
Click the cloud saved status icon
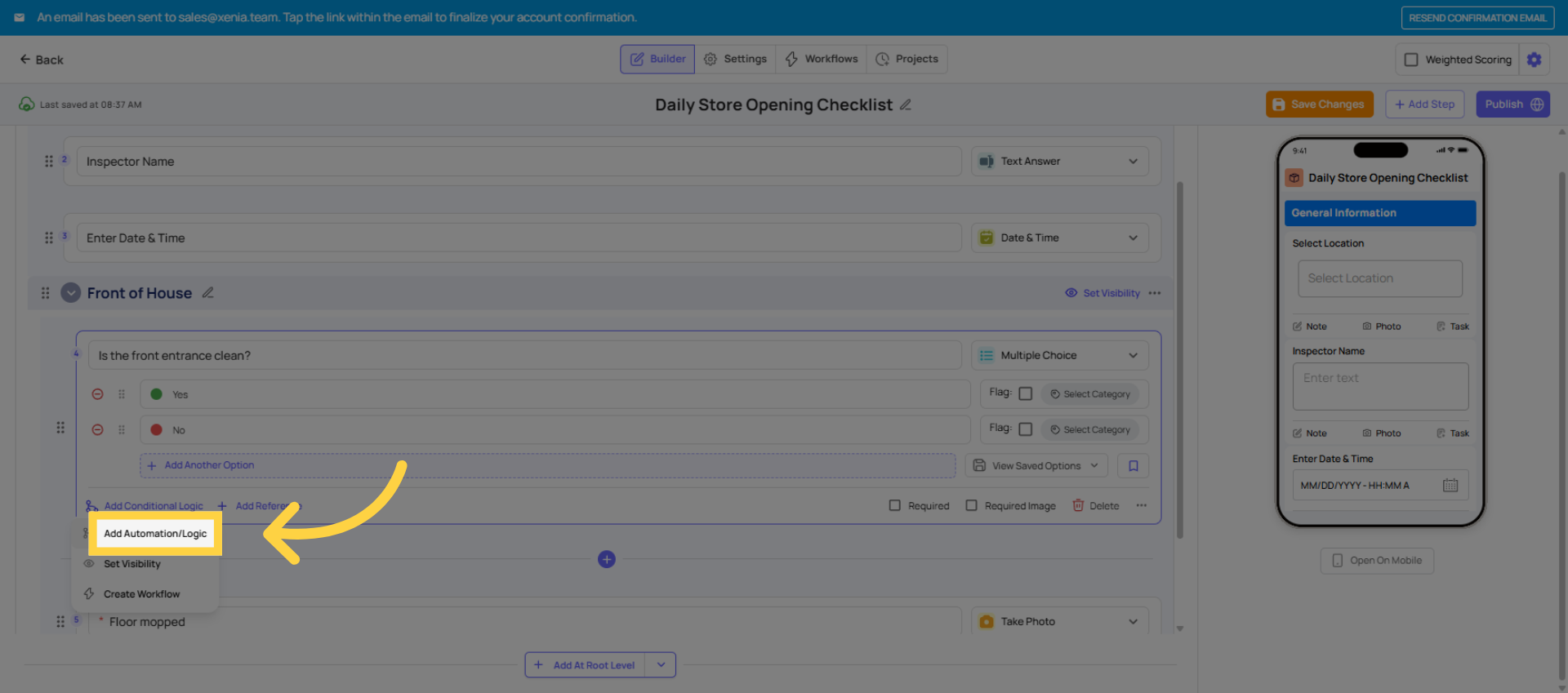26,104
